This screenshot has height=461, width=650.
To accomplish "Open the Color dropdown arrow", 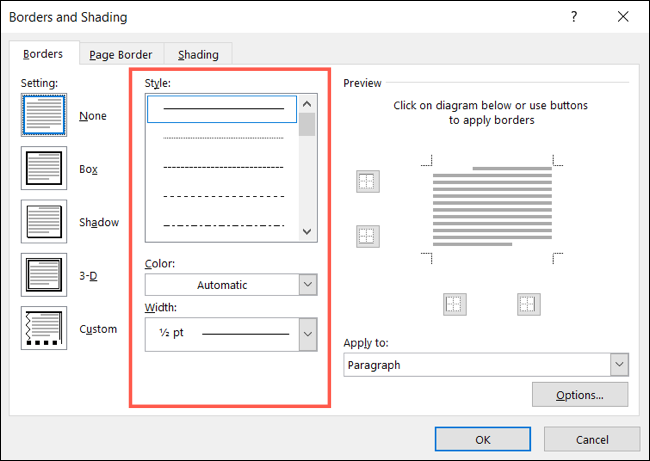I will pyautogui.click(x=308, y=284).
